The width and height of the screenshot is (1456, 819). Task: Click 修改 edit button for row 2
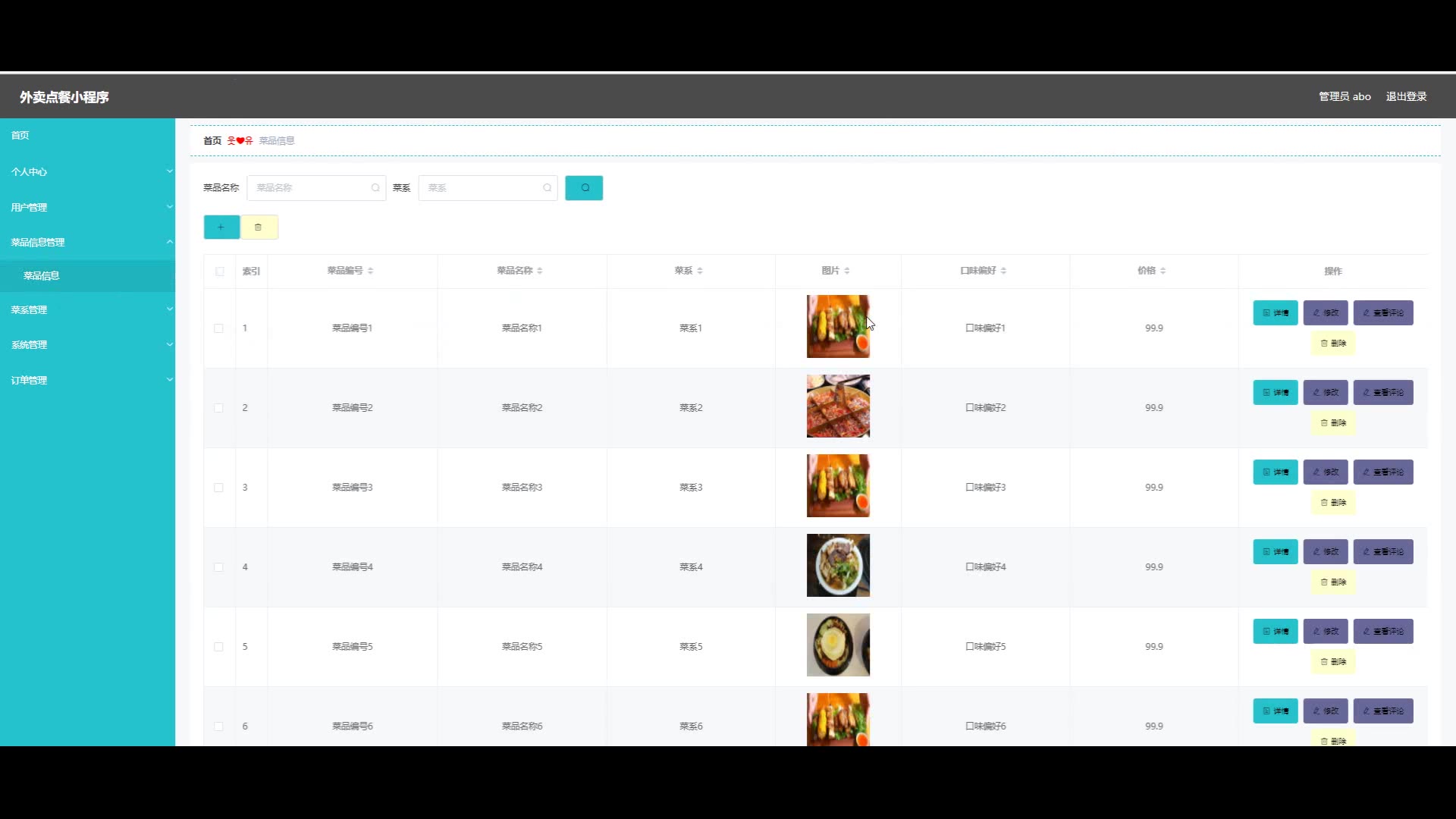[1325, 393]
